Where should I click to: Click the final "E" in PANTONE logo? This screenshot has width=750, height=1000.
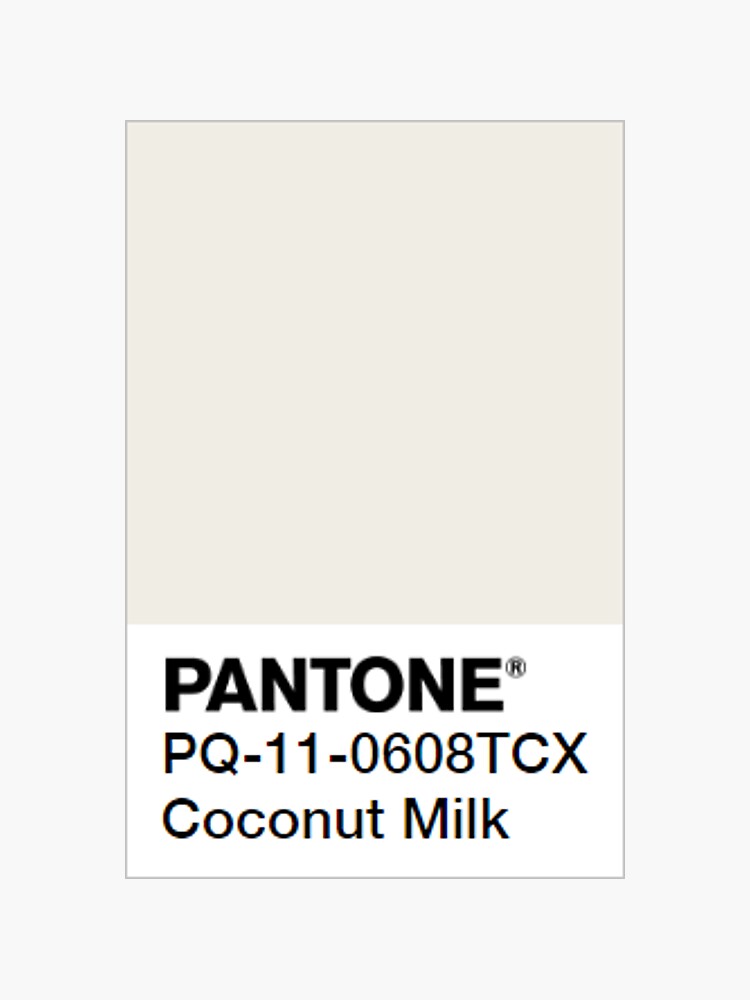[483, 686]
